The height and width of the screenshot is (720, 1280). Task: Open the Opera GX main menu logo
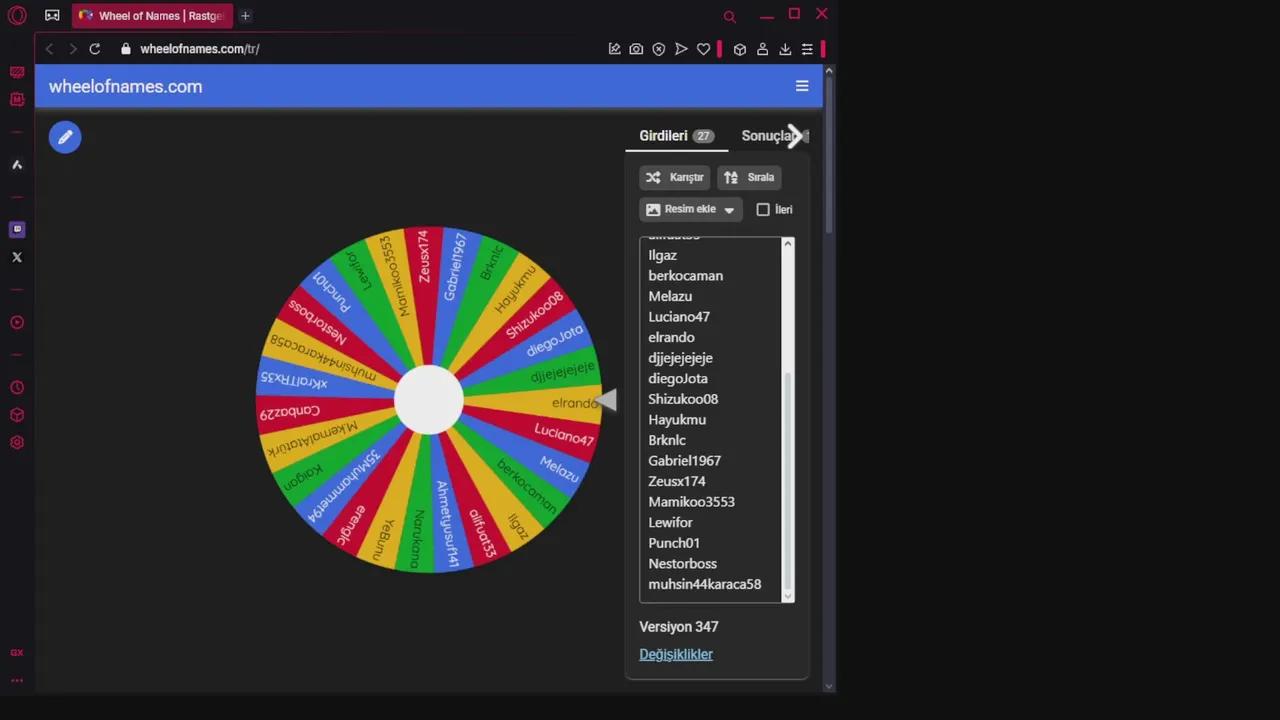[17, 16]
